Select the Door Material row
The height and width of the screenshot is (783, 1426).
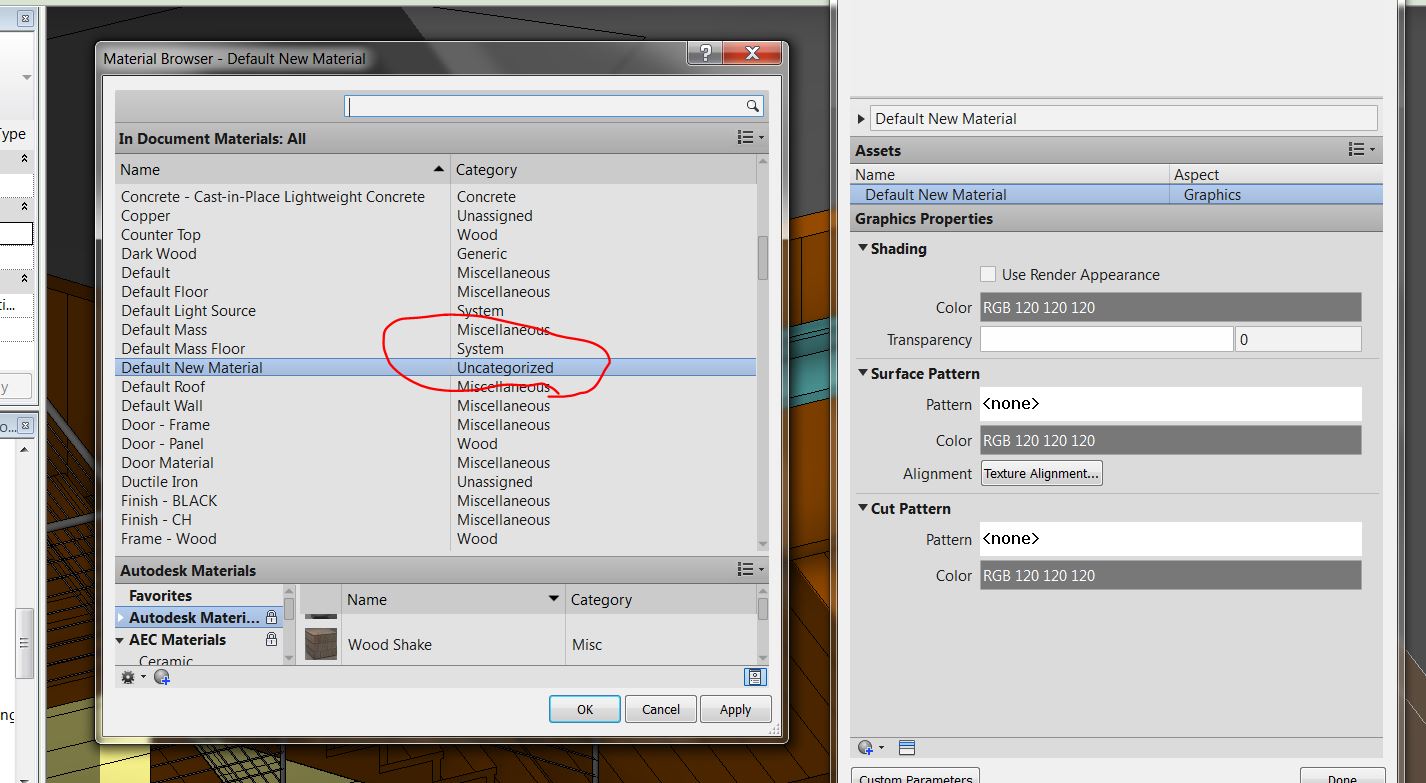coord(435,462)
